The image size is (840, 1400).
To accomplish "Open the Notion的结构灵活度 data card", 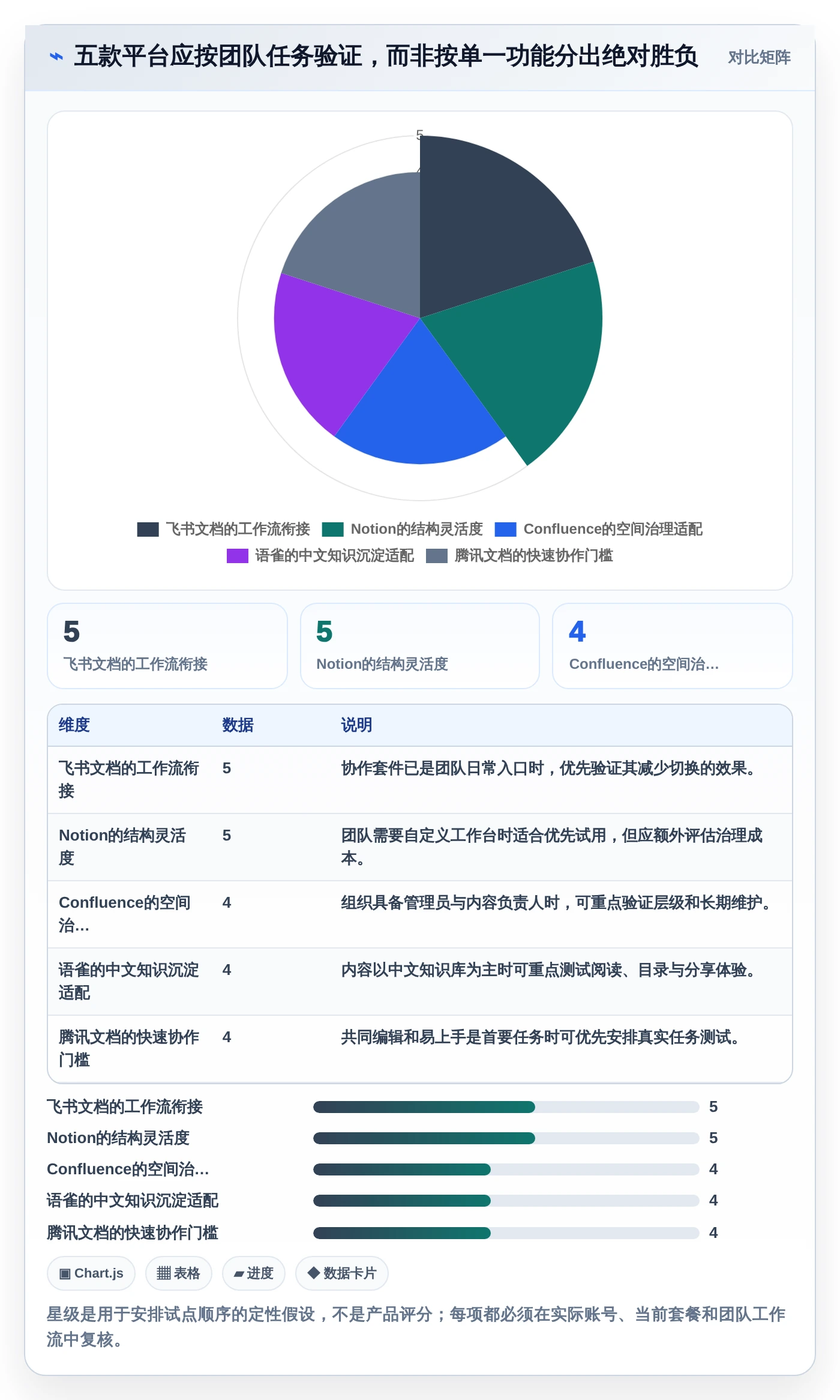I will 420,646.
